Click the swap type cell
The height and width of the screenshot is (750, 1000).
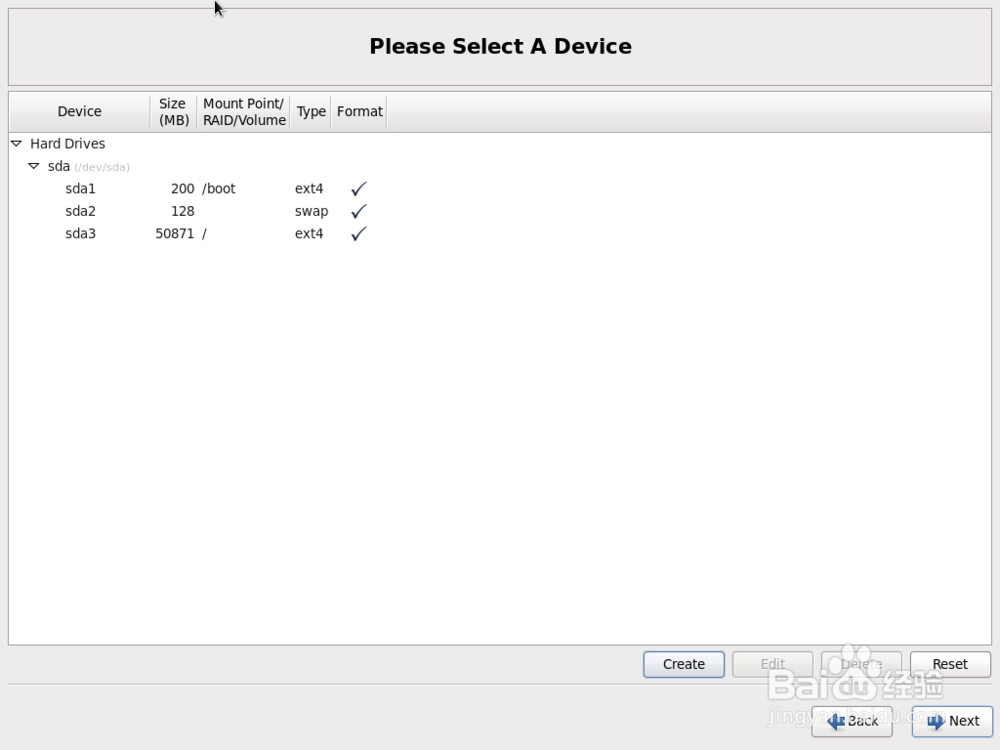311,211
